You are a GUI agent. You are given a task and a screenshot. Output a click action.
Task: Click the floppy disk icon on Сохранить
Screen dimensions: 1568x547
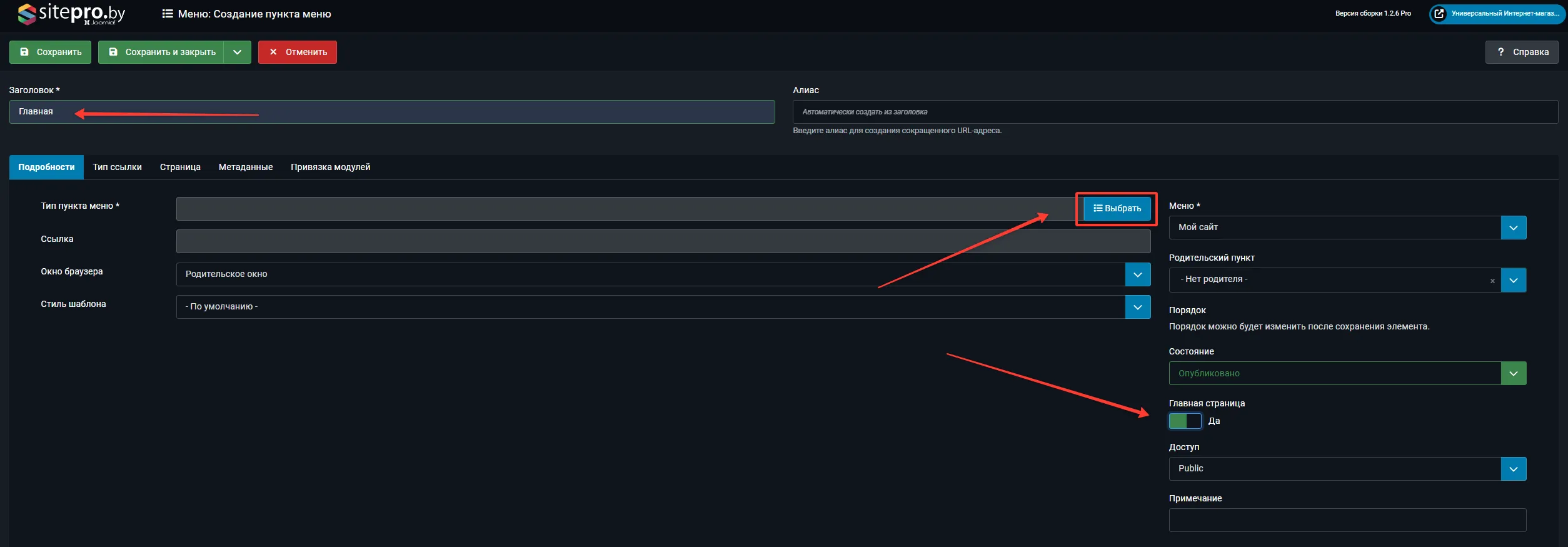24,52
